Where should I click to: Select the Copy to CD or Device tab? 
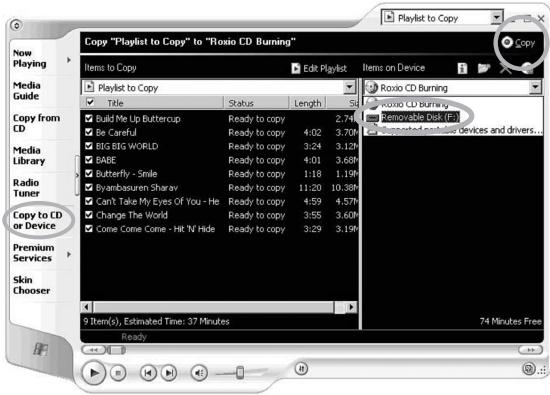pyautogui.click(x=38, y=220)
